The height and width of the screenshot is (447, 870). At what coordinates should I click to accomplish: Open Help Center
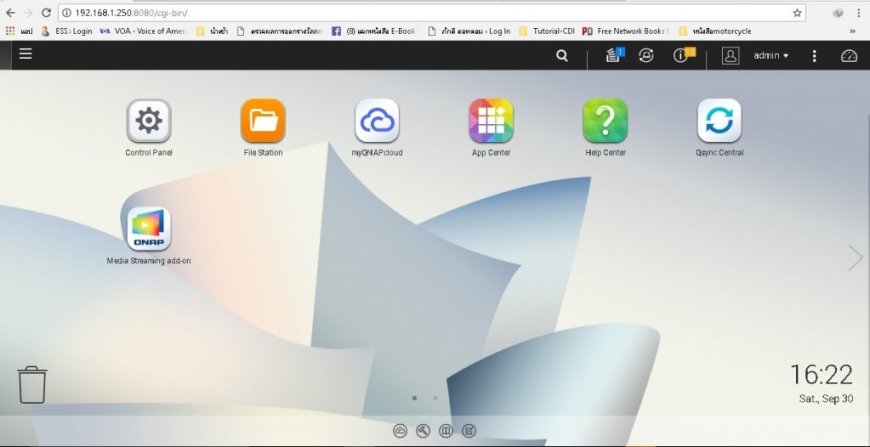[605, 128]
